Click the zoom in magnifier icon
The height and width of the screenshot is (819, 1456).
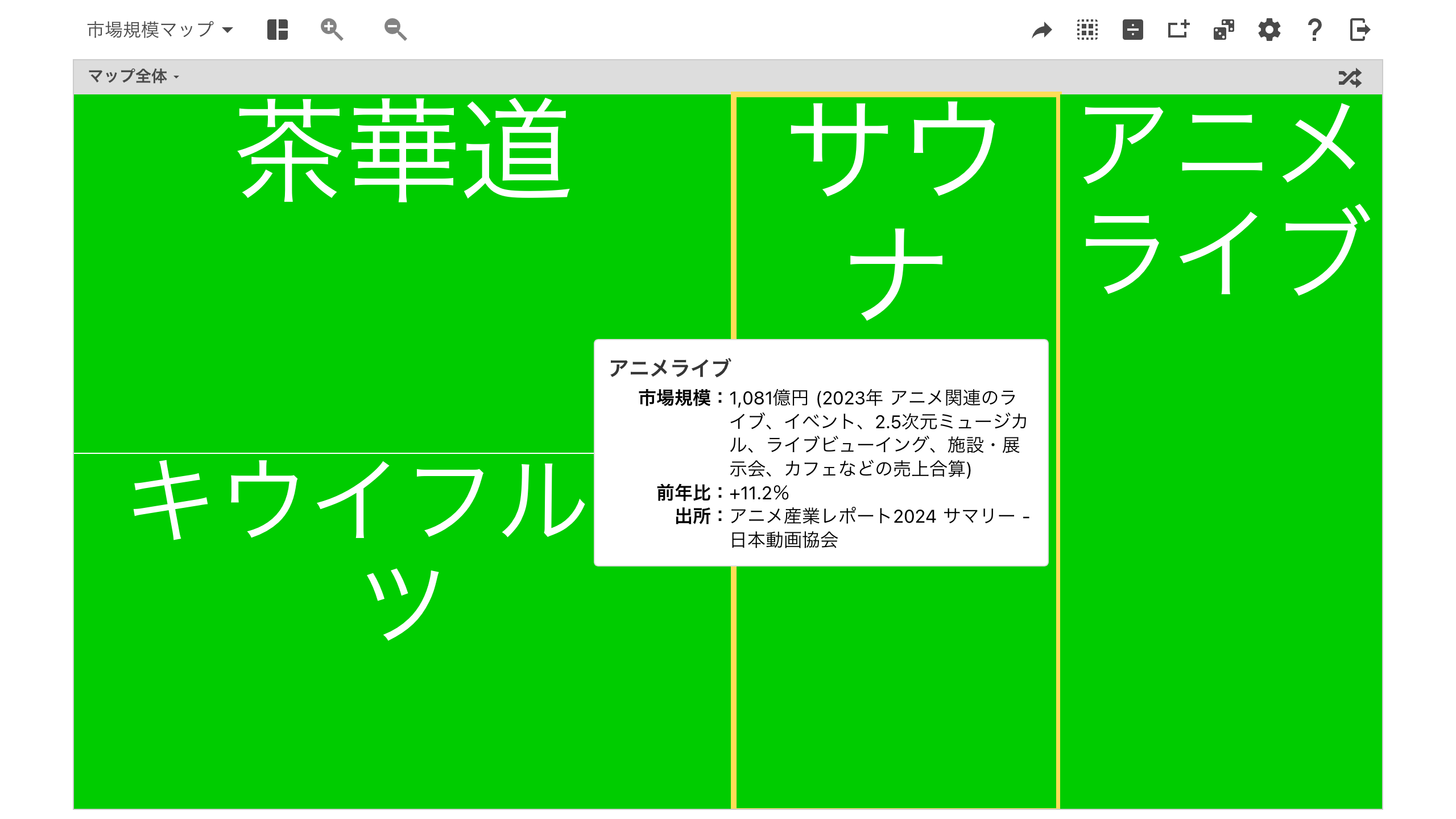[332, 30]
